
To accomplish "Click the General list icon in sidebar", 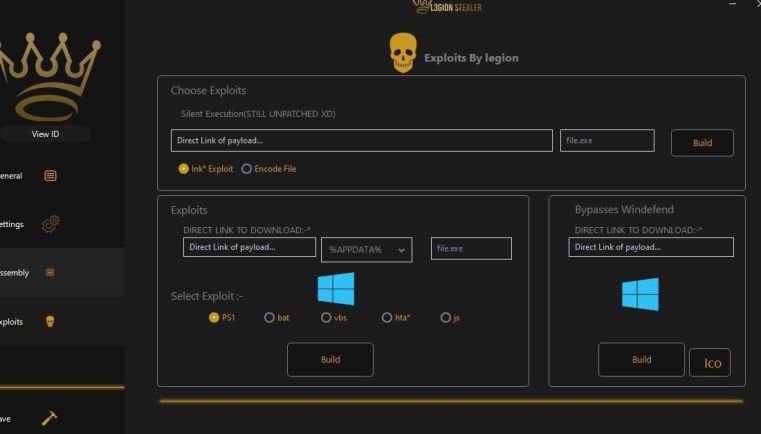I will tap(51, 176).
